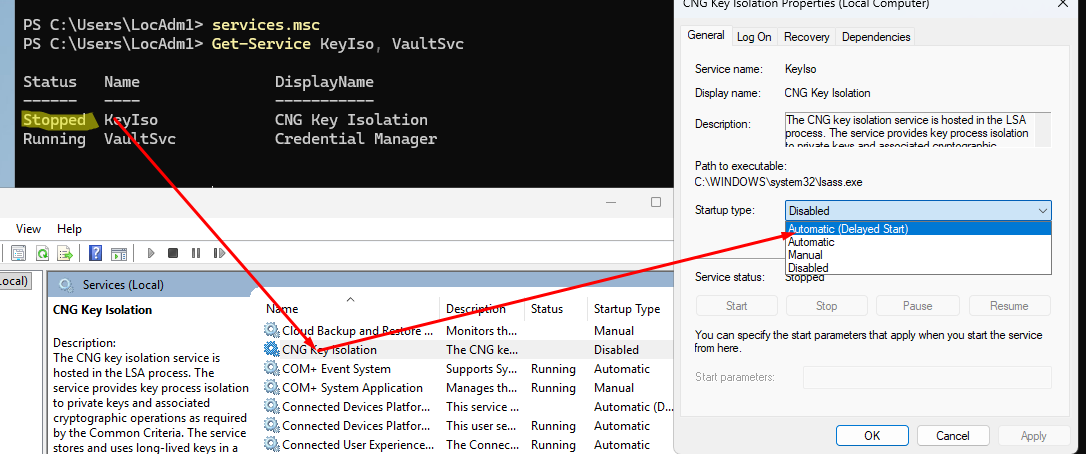Sort services by the Status column header
This screenshot has height=454, width=1086.
pos(547,309)
